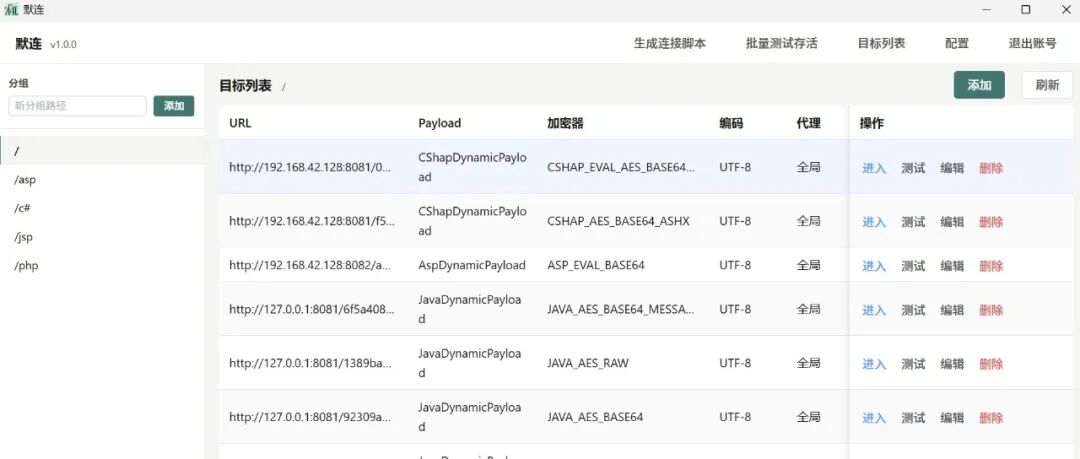Click 编辑 for CSHAP_EVAL_AES_BASE64 row
Image resolution: width=1080 pixels, height=459 pixels.
[x=952, y=167]
